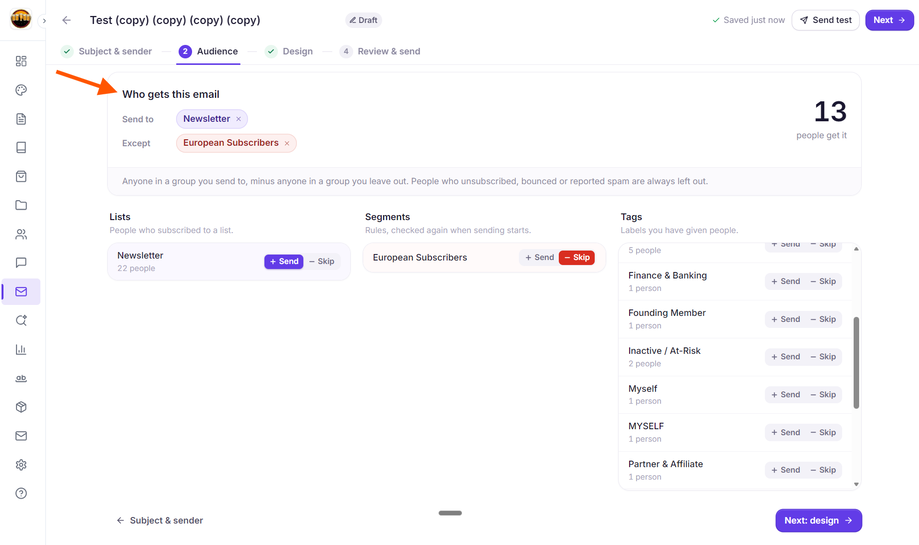Viewport: 919px width, 545px height.
Task: Click the Tags list scroll up arrow
Action: tap(856, 249)
